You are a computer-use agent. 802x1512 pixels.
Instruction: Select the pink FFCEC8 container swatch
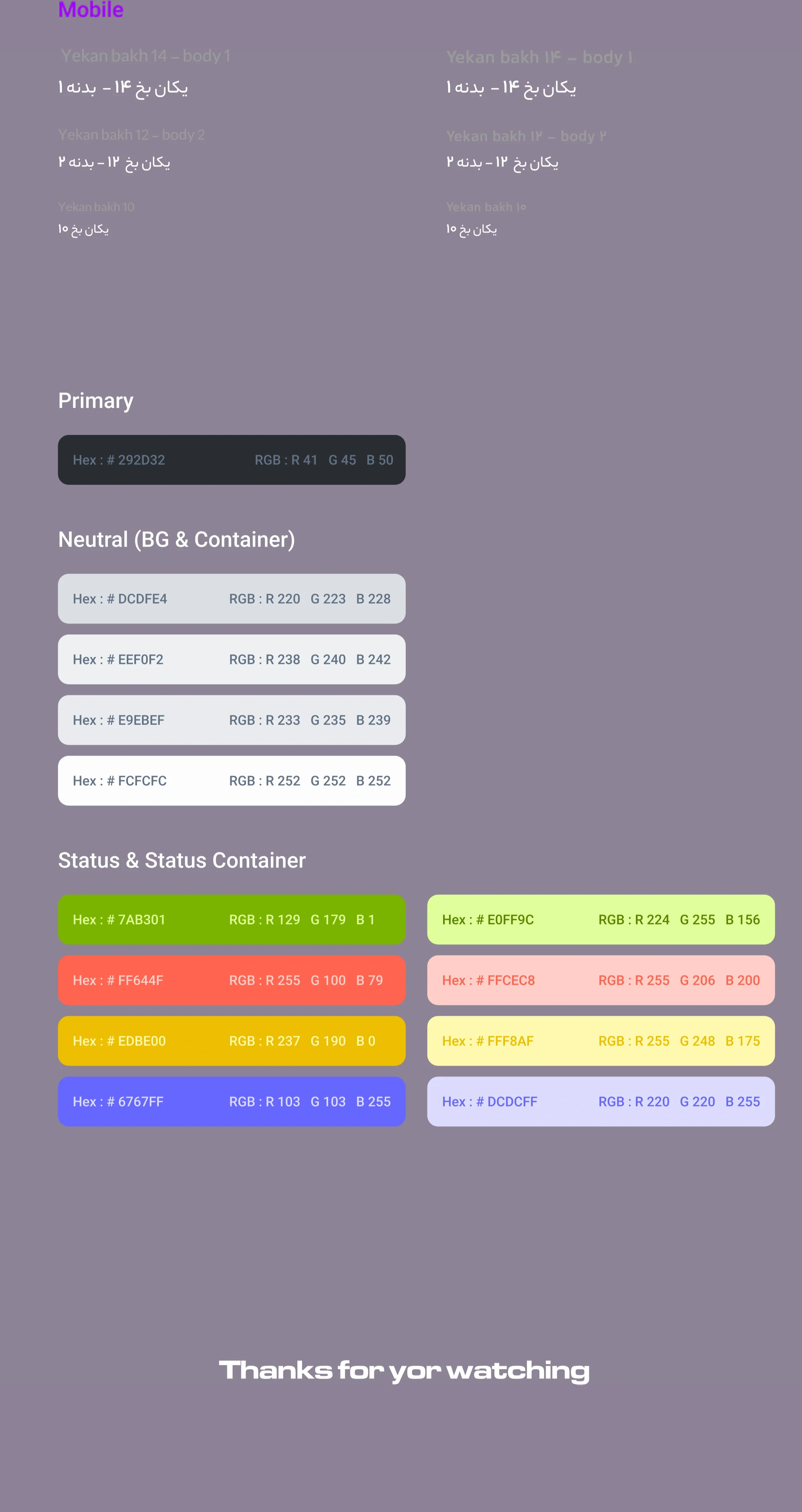click(x=601, y=980)
